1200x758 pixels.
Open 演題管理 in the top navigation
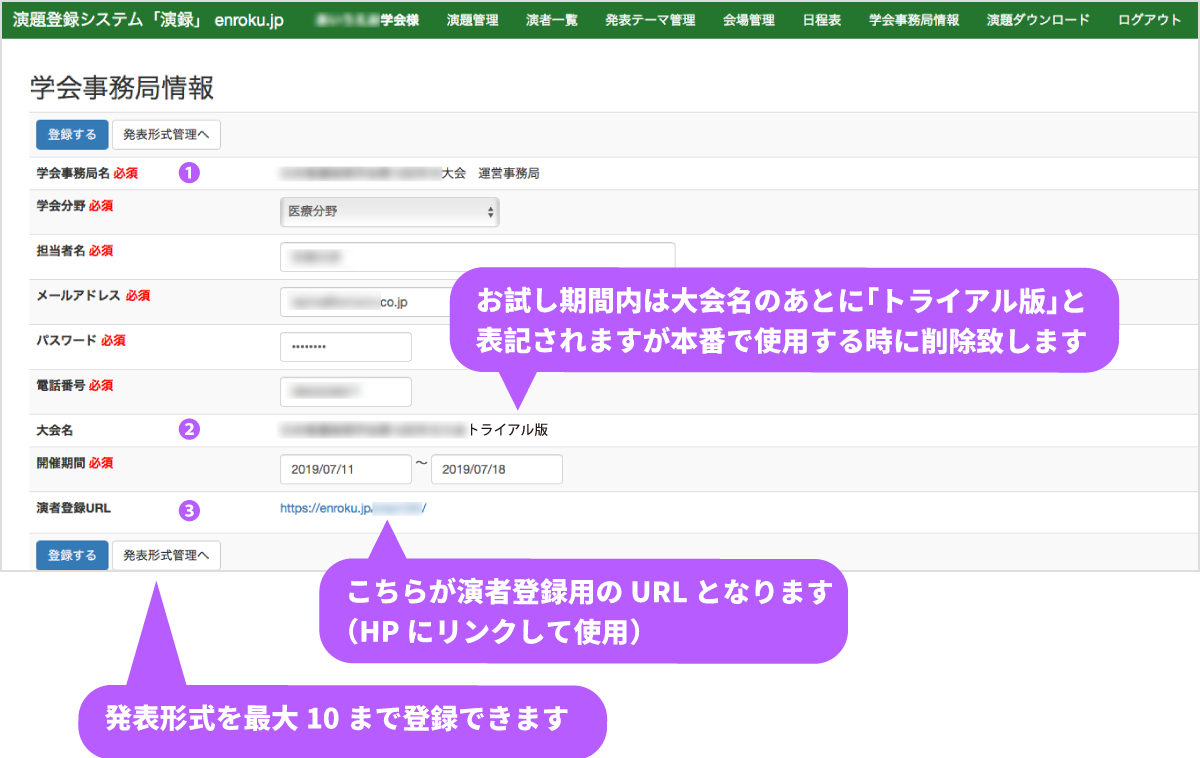[x=472, y=20]
